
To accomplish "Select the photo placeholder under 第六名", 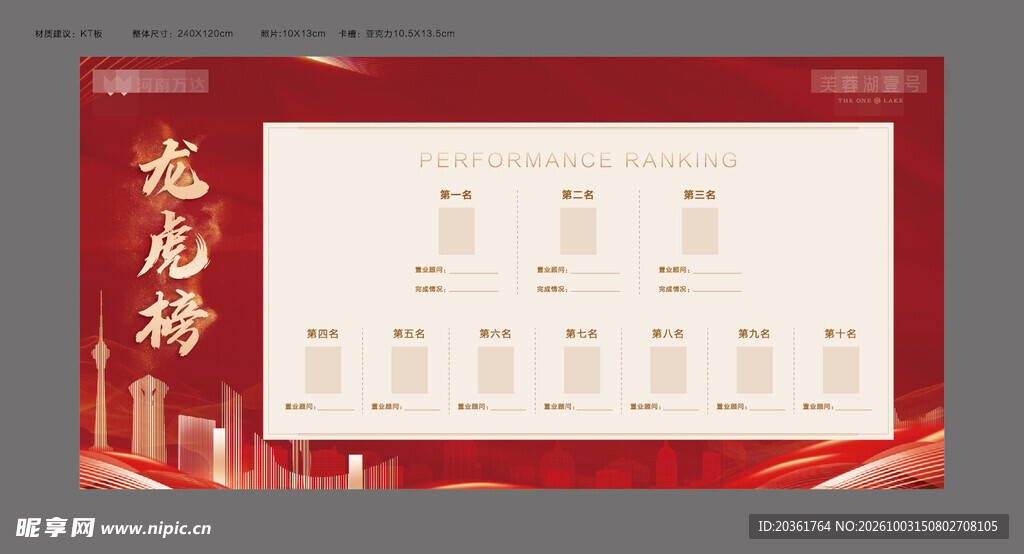I will tap(496, 370).
